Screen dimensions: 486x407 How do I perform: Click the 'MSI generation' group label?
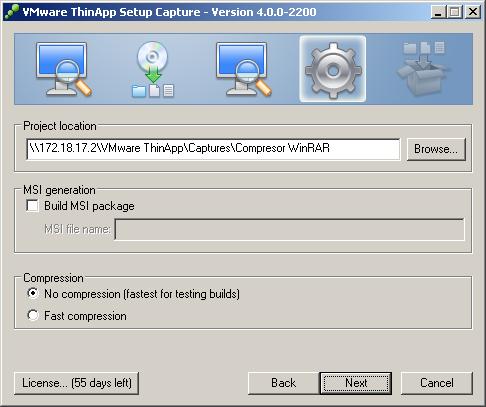pyautogui.click(x=59, y=190)
